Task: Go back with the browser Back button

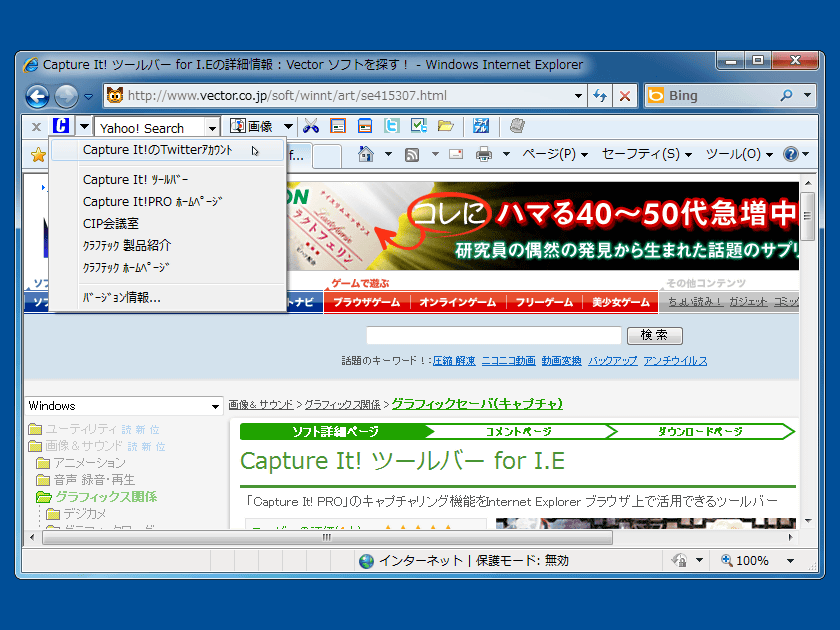Action: [x=38, y=96]
